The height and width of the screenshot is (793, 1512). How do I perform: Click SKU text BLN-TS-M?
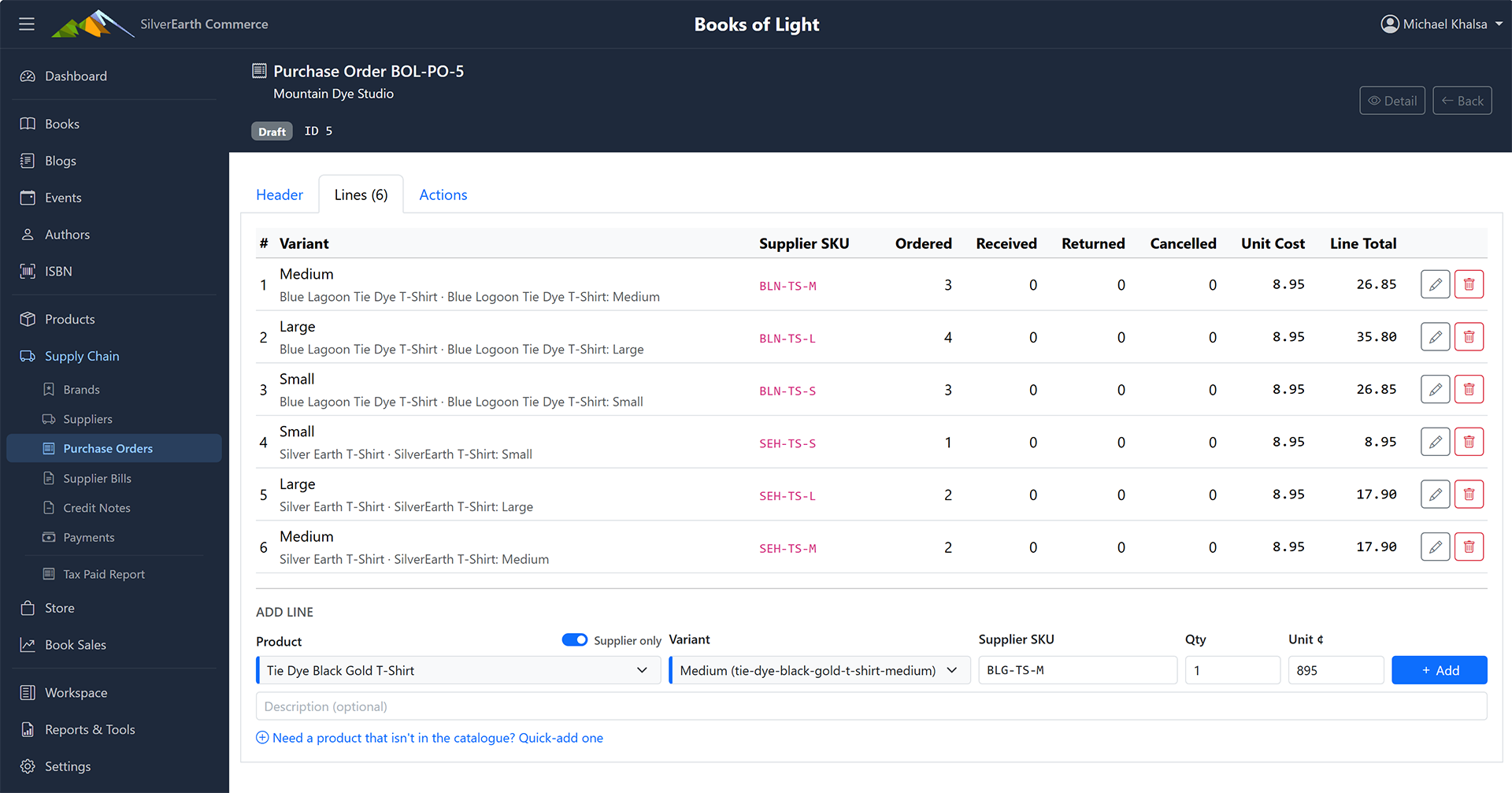pyautogui.click(x=787, y=286)
